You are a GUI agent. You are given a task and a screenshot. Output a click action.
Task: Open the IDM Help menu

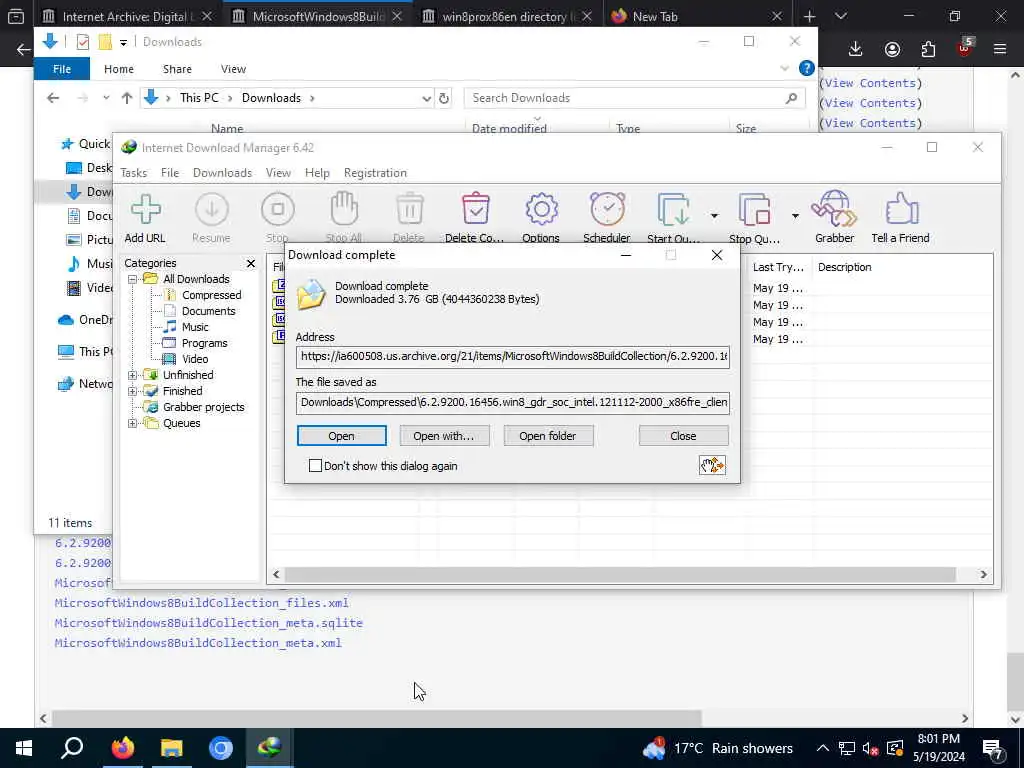pyautogui.click(x=317, y=173)
